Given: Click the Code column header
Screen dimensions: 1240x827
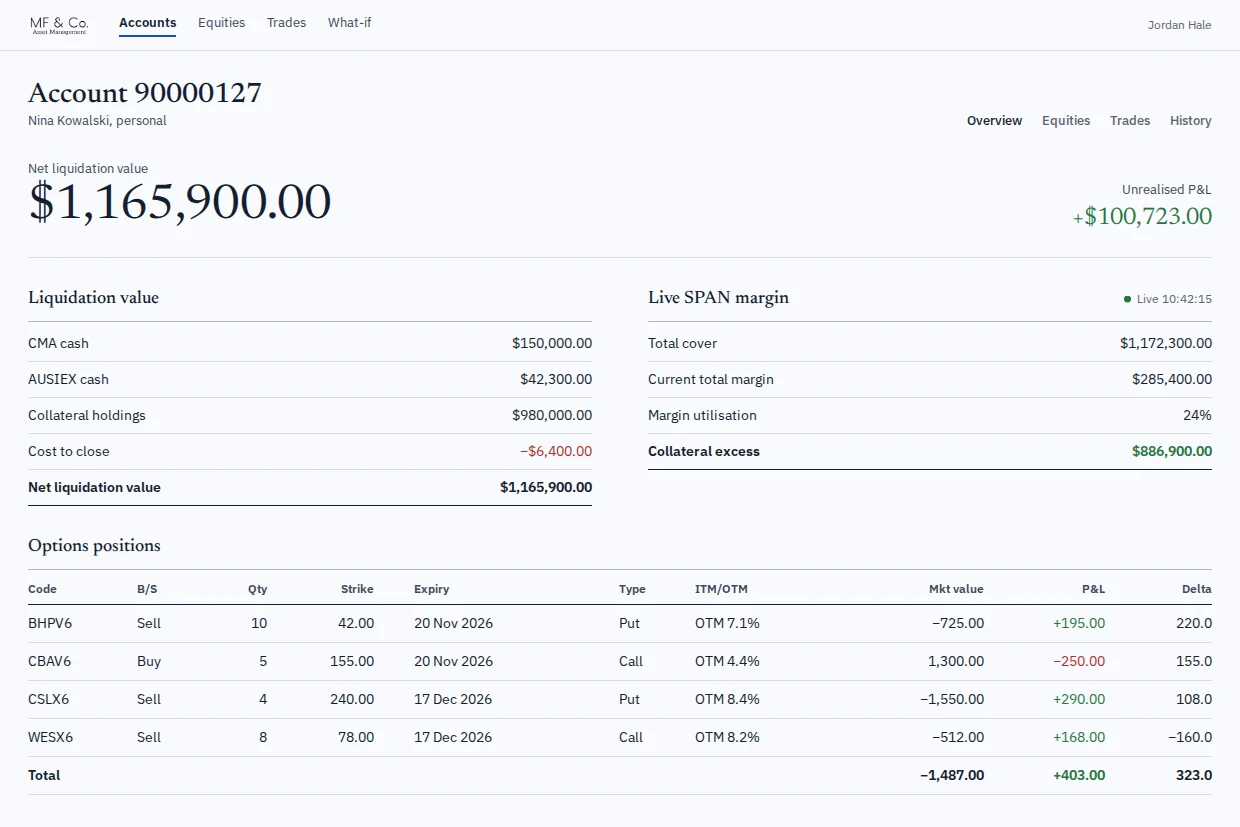Looking at the screenshot, I should pyautogui.click(x=42, y=589).
